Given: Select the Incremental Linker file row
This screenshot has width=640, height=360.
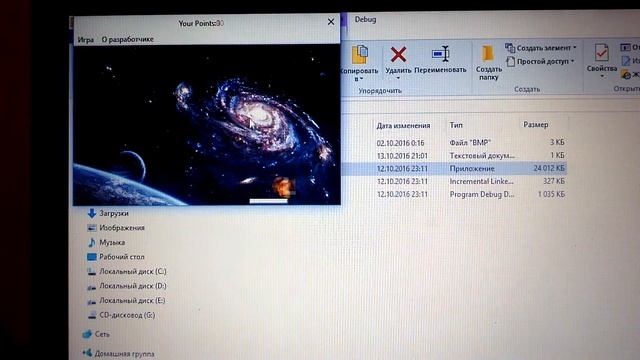Looking at the screenshot, I should pos(454,181).
